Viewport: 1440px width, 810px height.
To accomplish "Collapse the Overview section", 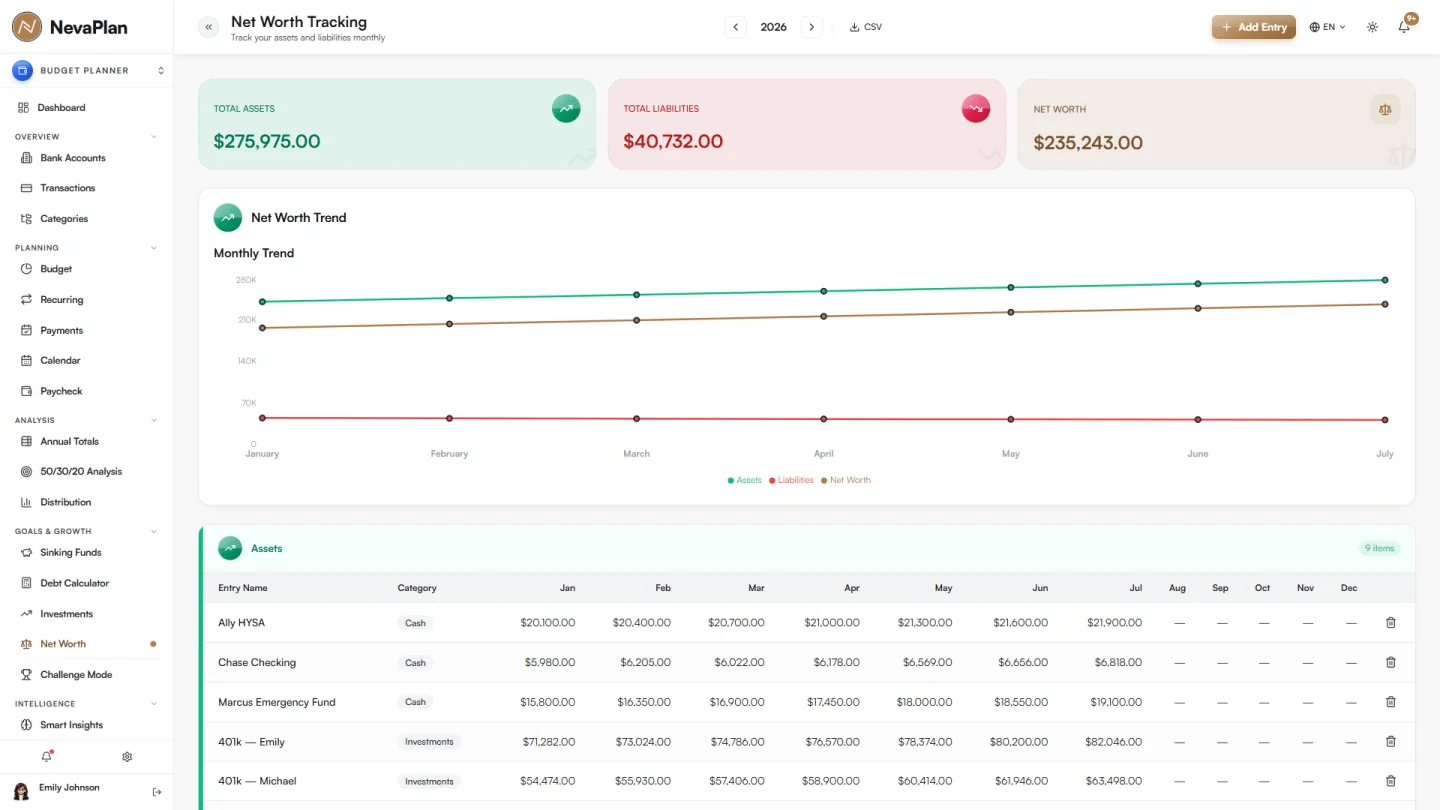I will point(153,137).
